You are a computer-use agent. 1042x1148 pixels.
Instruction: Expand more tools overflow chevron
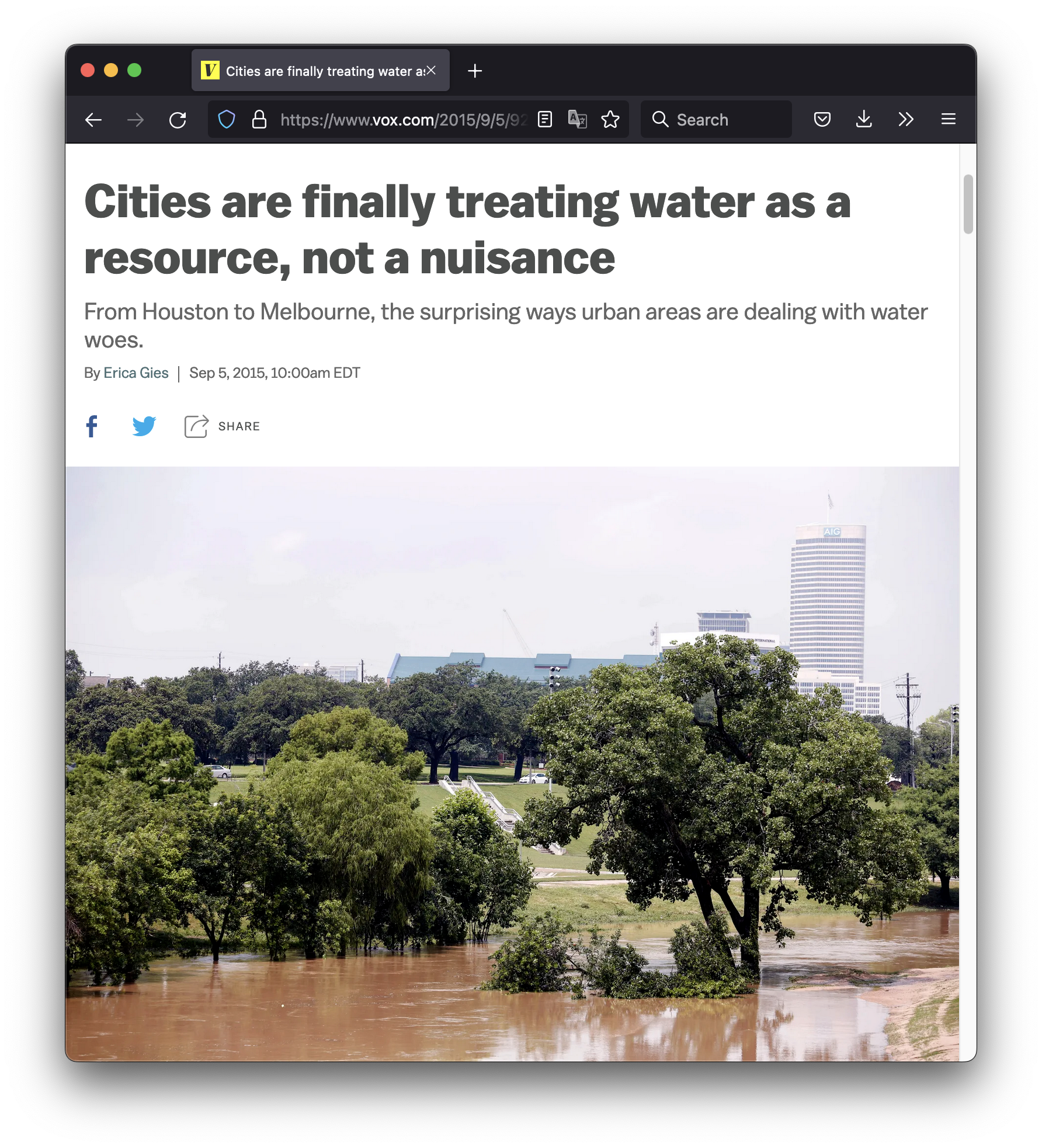906,120
